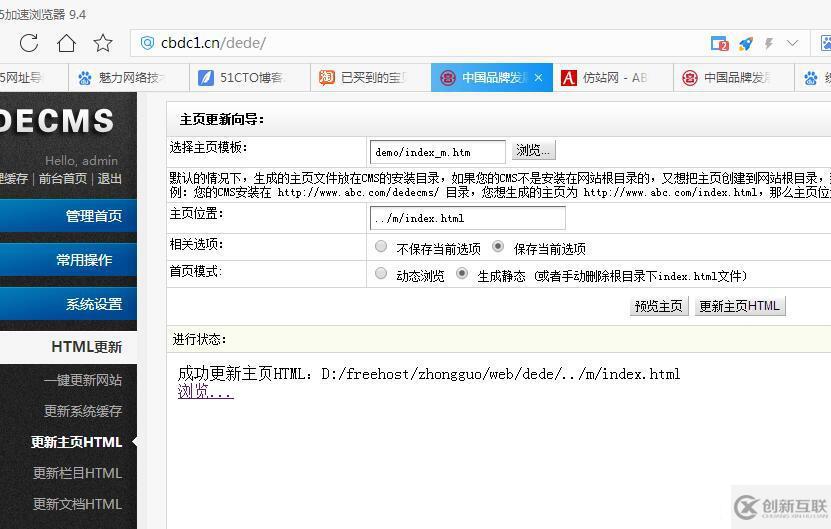Click the browser reload icon

(29, 43)
